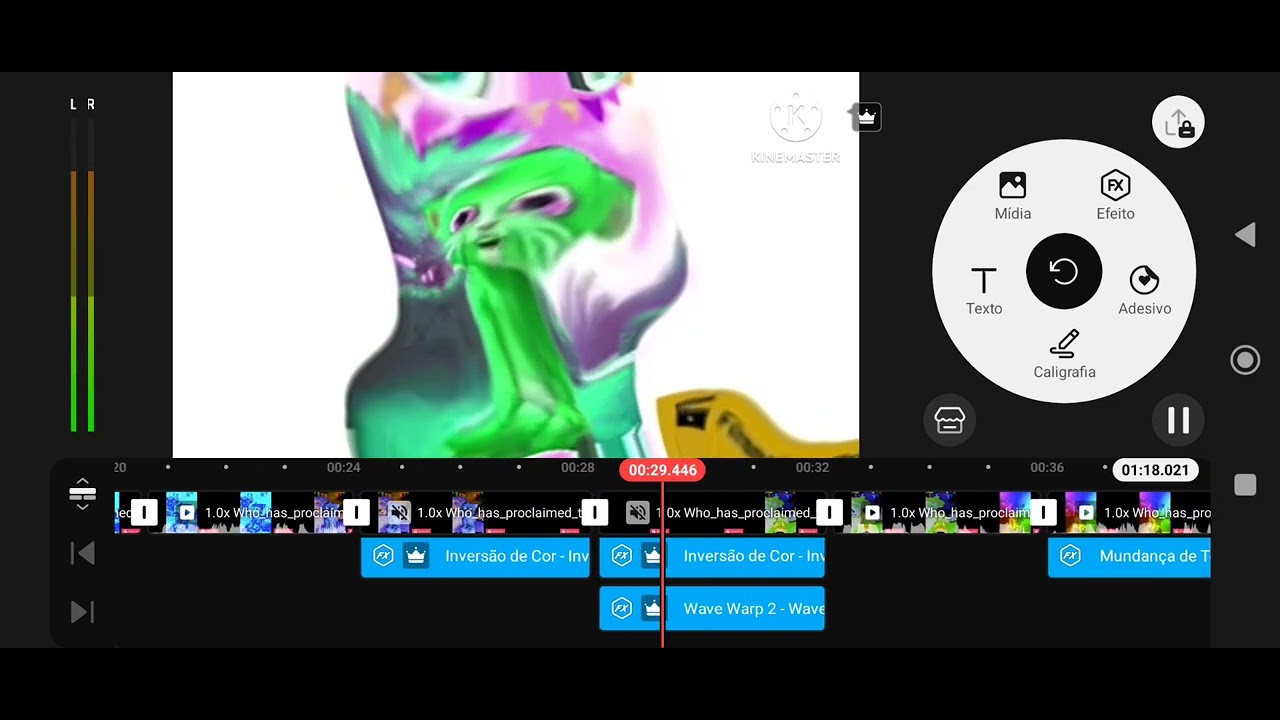Tap the total duration badge 01:18.021
1280x720 pixels.
point(1155,470)
